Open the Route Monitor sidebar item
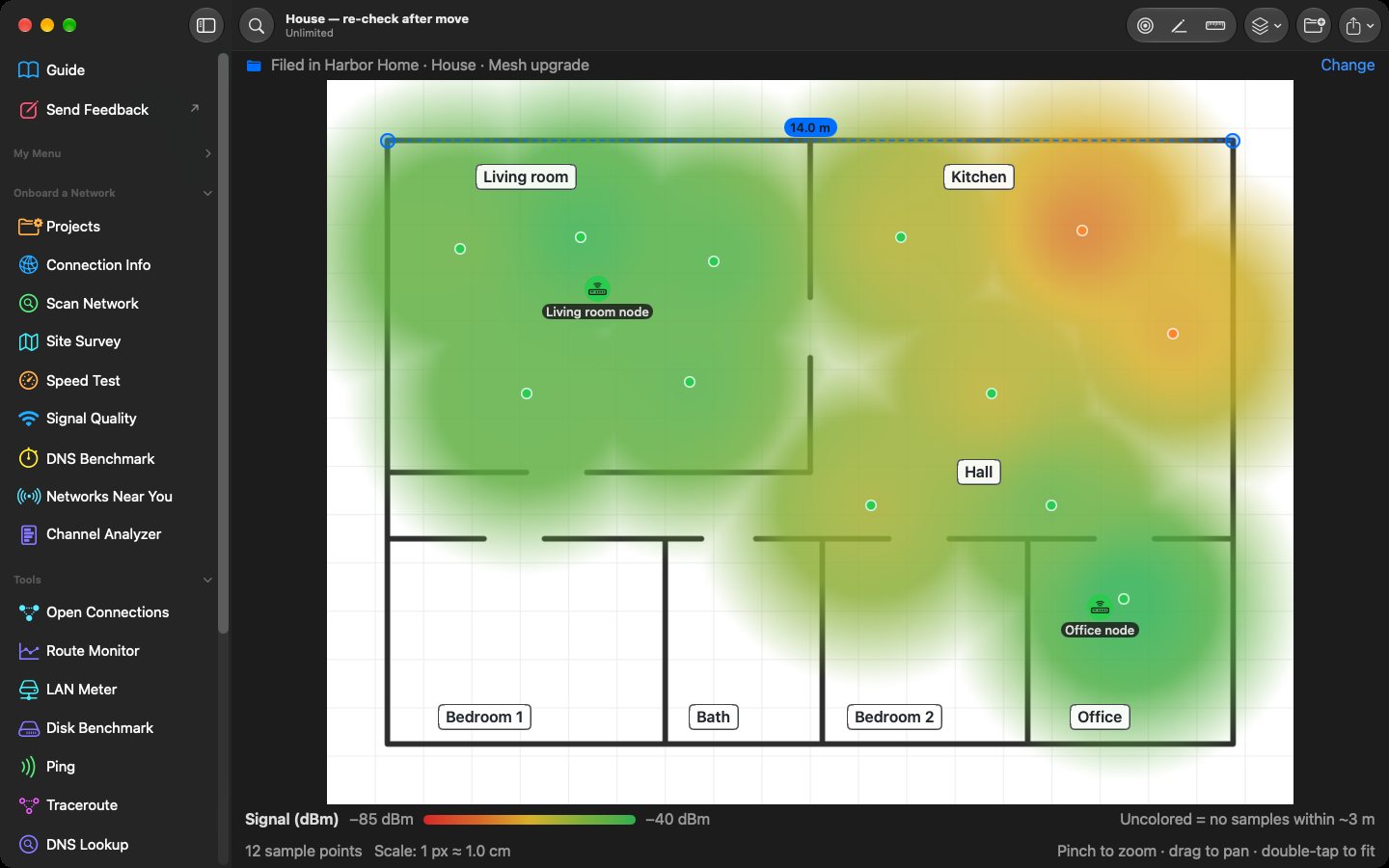 point(110,651)
